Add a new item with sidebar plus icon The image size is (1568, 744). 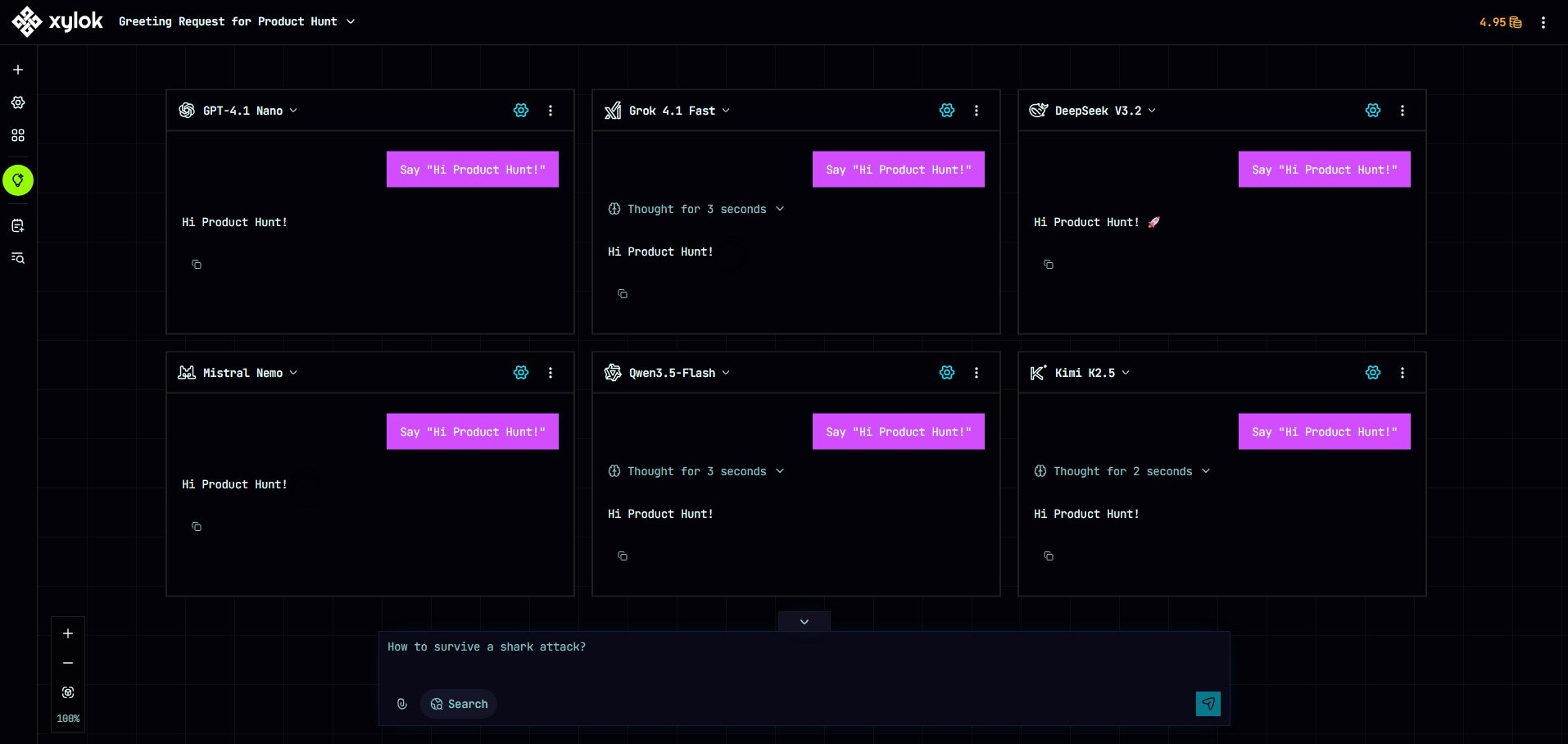click(18, 70)
